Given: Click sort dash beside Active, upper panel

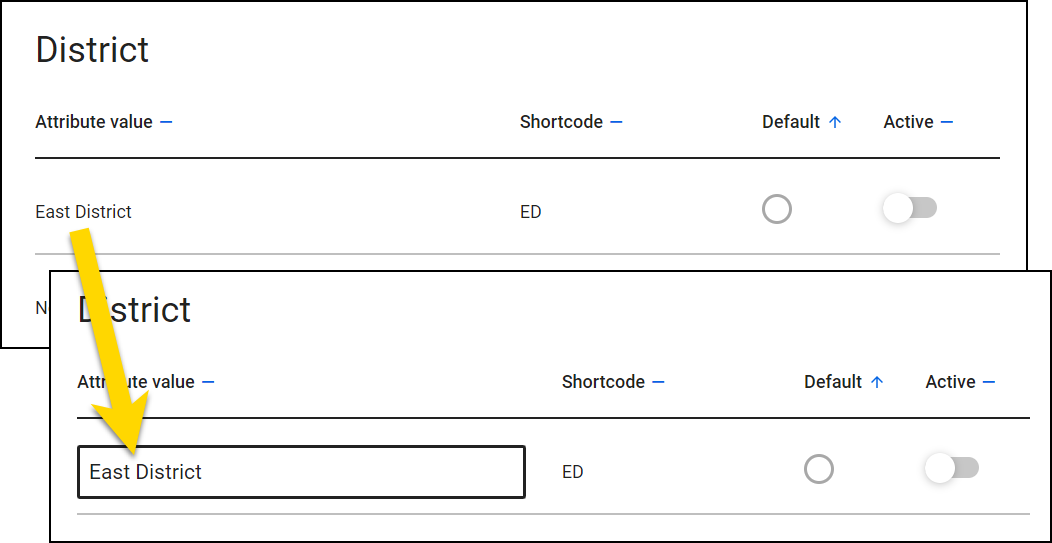Looking at the screenshot, I should [947, 122].
